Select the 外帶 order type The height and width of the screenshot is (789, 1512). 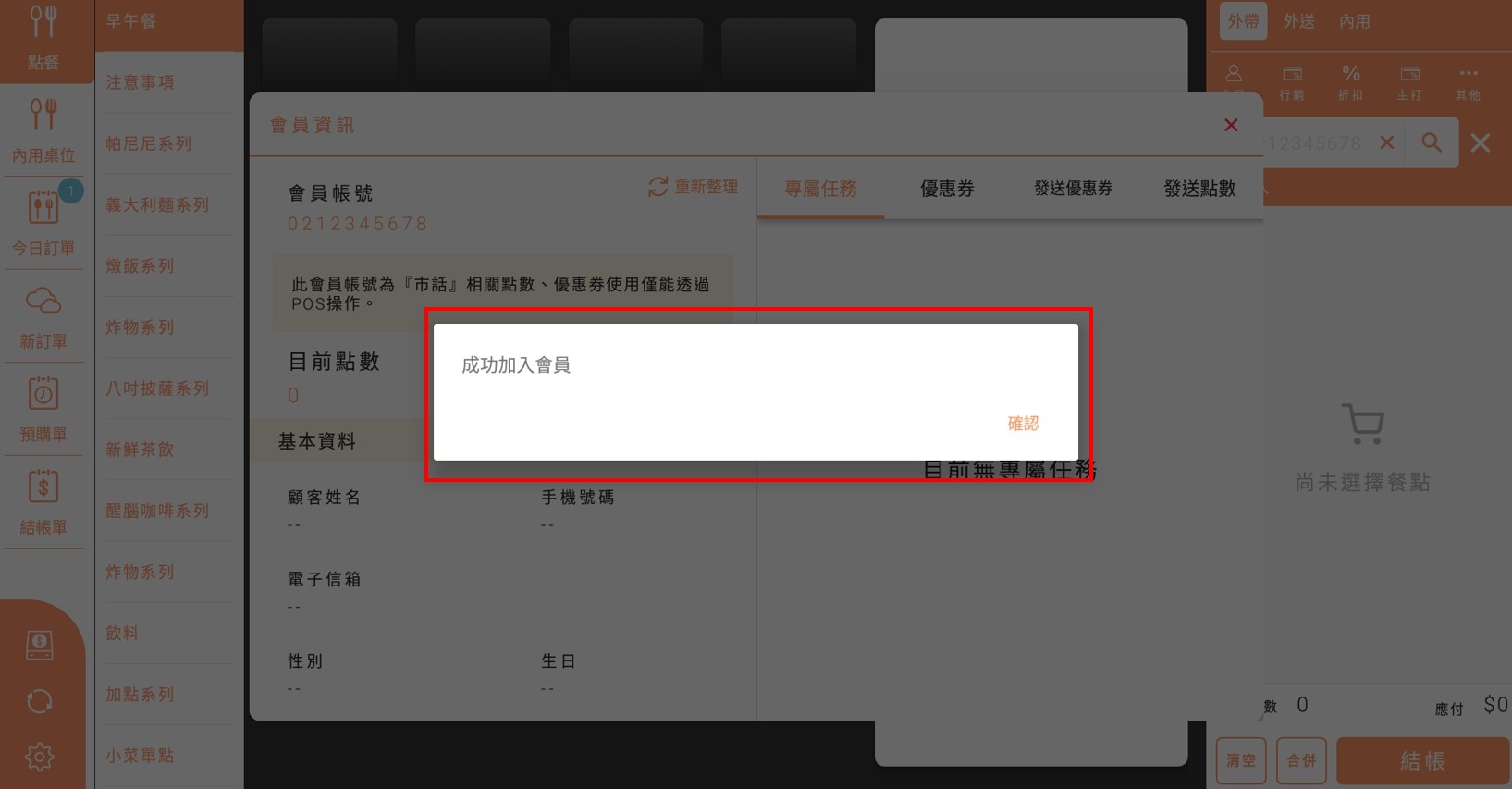pos(1243,21)
